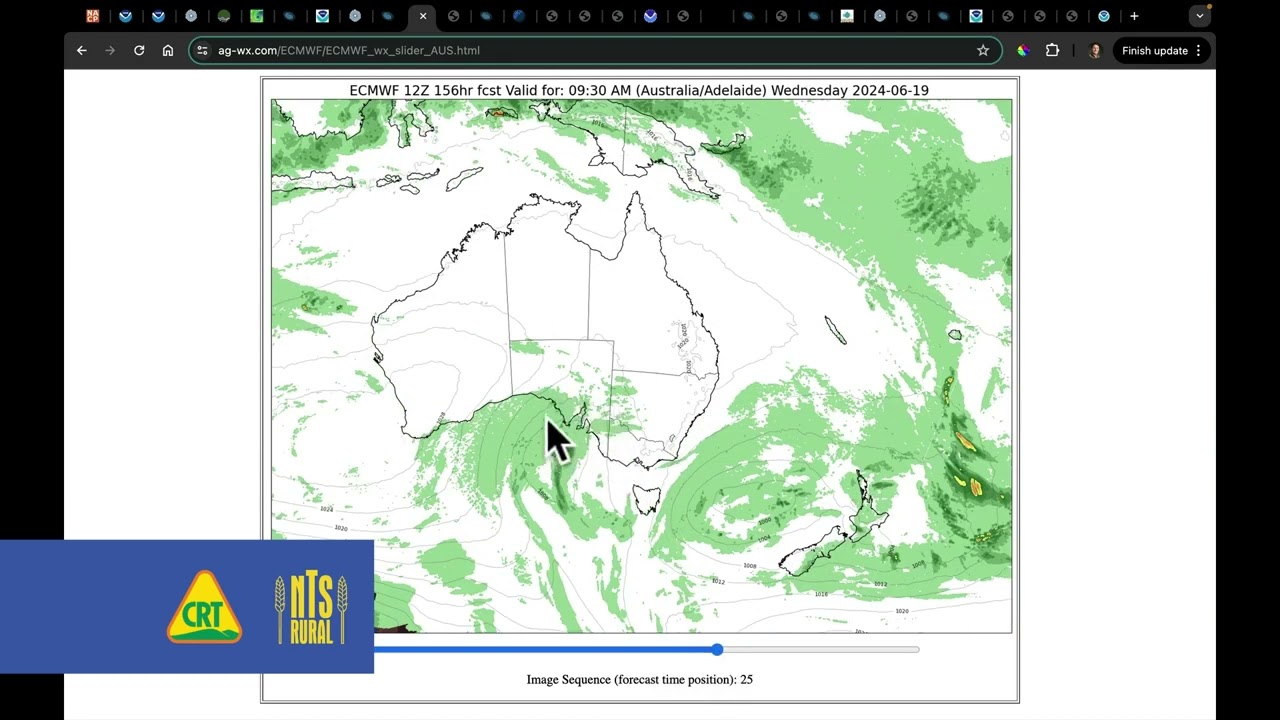This screenshot has width=1280, height=720.
Task: Click the Image Sequence position 25 label
Action: tap(640, 679)
